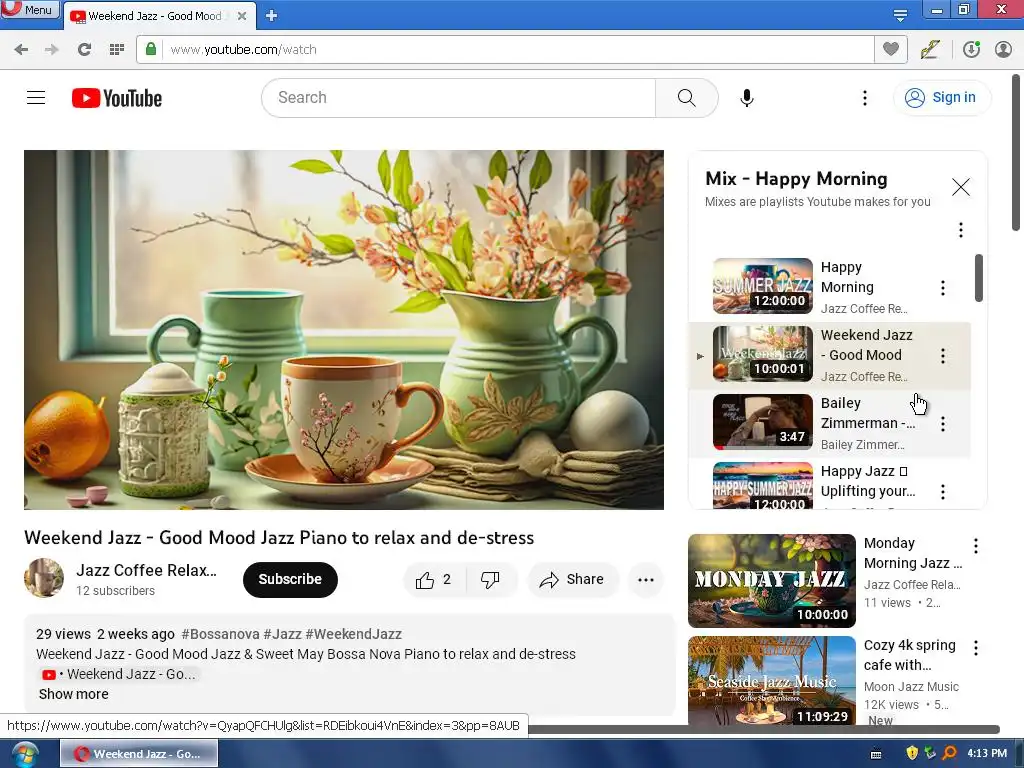This screenshot has width=1024, height=768.
Task: Open more actions ellipsis under video
Action: [646, 579]
